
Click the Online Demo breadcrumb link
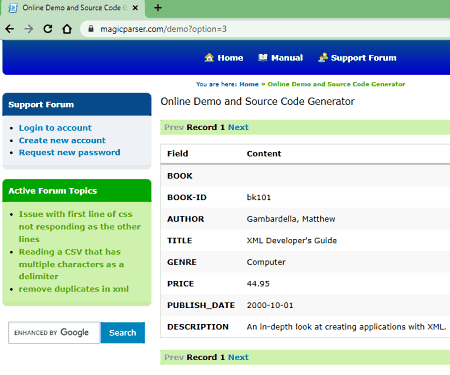(336, 84)
